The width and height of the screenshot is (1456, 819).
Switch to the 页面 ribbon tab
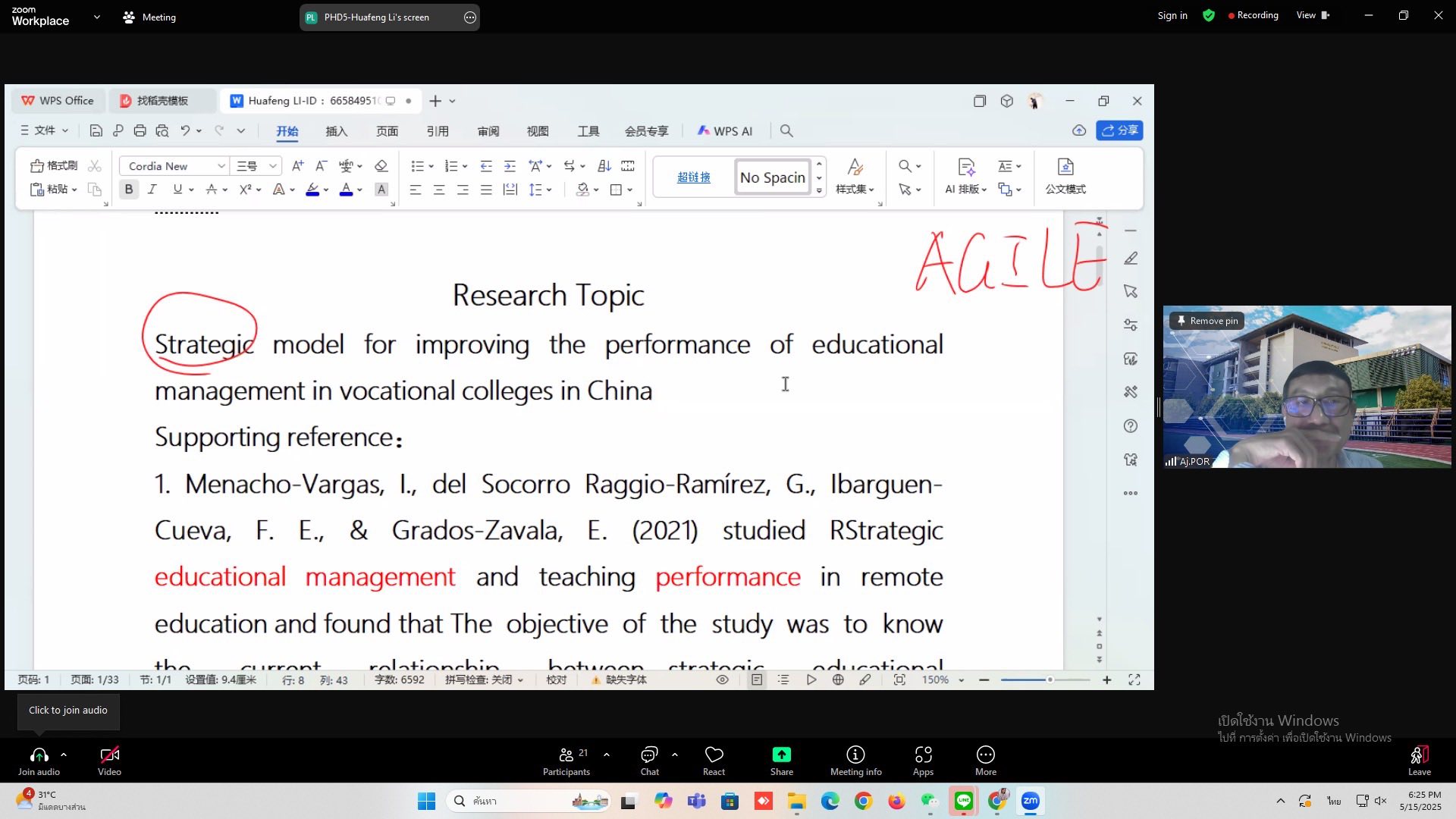(x=387, y=131)
